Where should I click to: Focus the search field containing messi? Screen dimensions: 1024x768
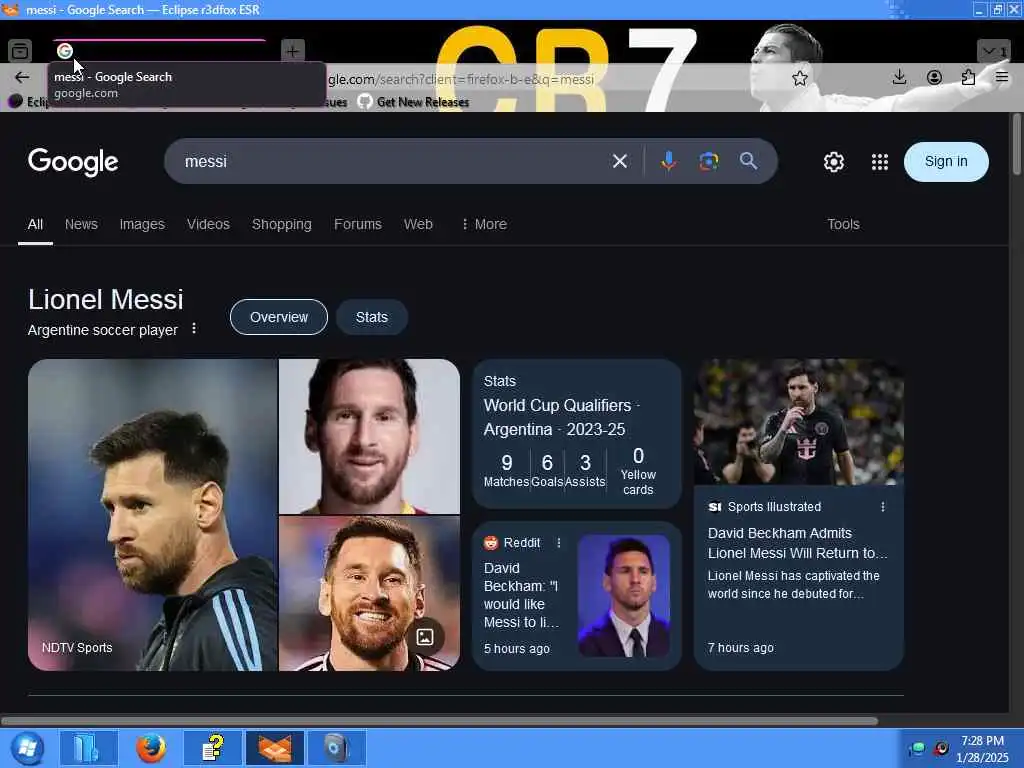point(392,161)
